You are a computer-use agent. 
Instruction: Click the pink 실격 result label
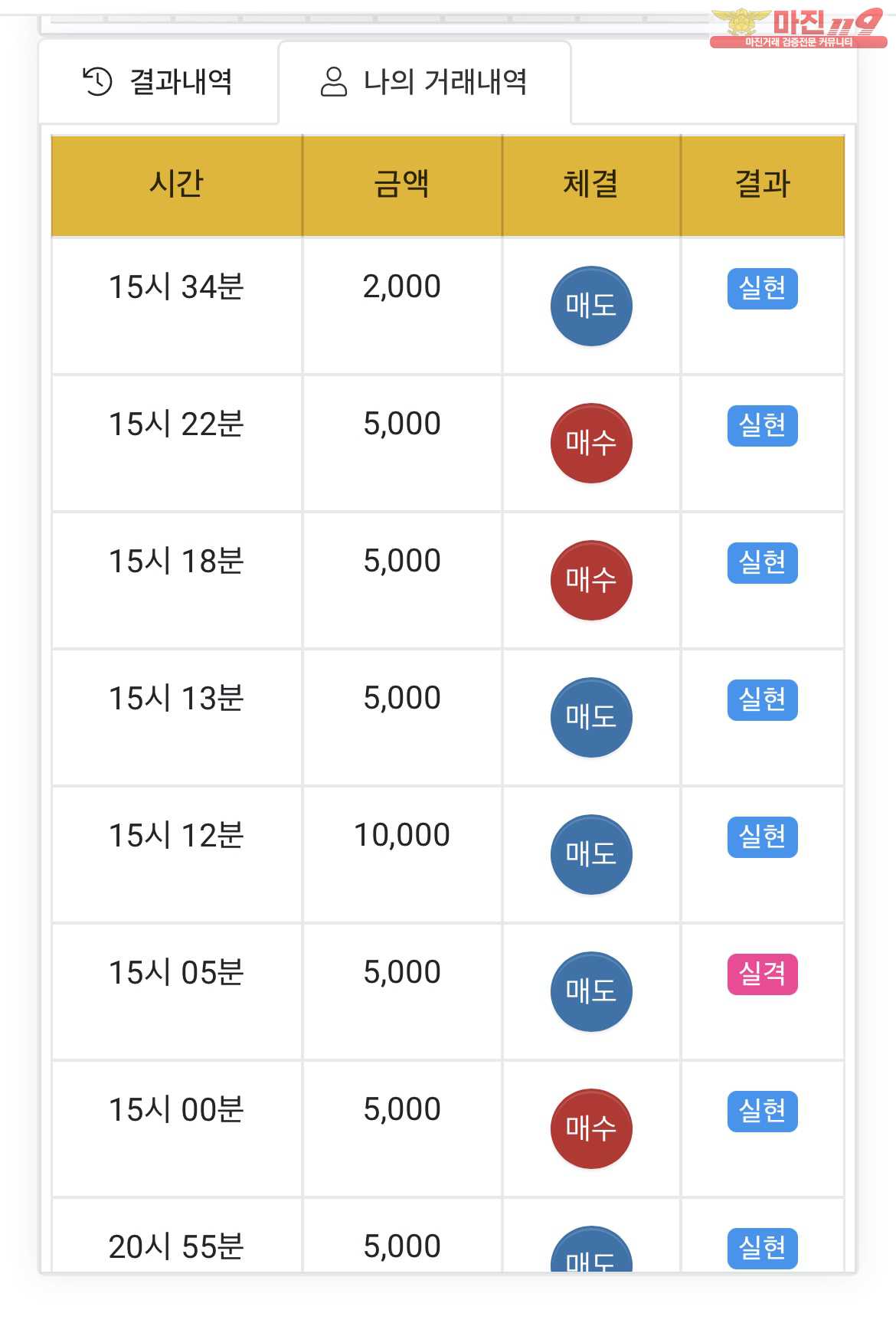[762, 974]
